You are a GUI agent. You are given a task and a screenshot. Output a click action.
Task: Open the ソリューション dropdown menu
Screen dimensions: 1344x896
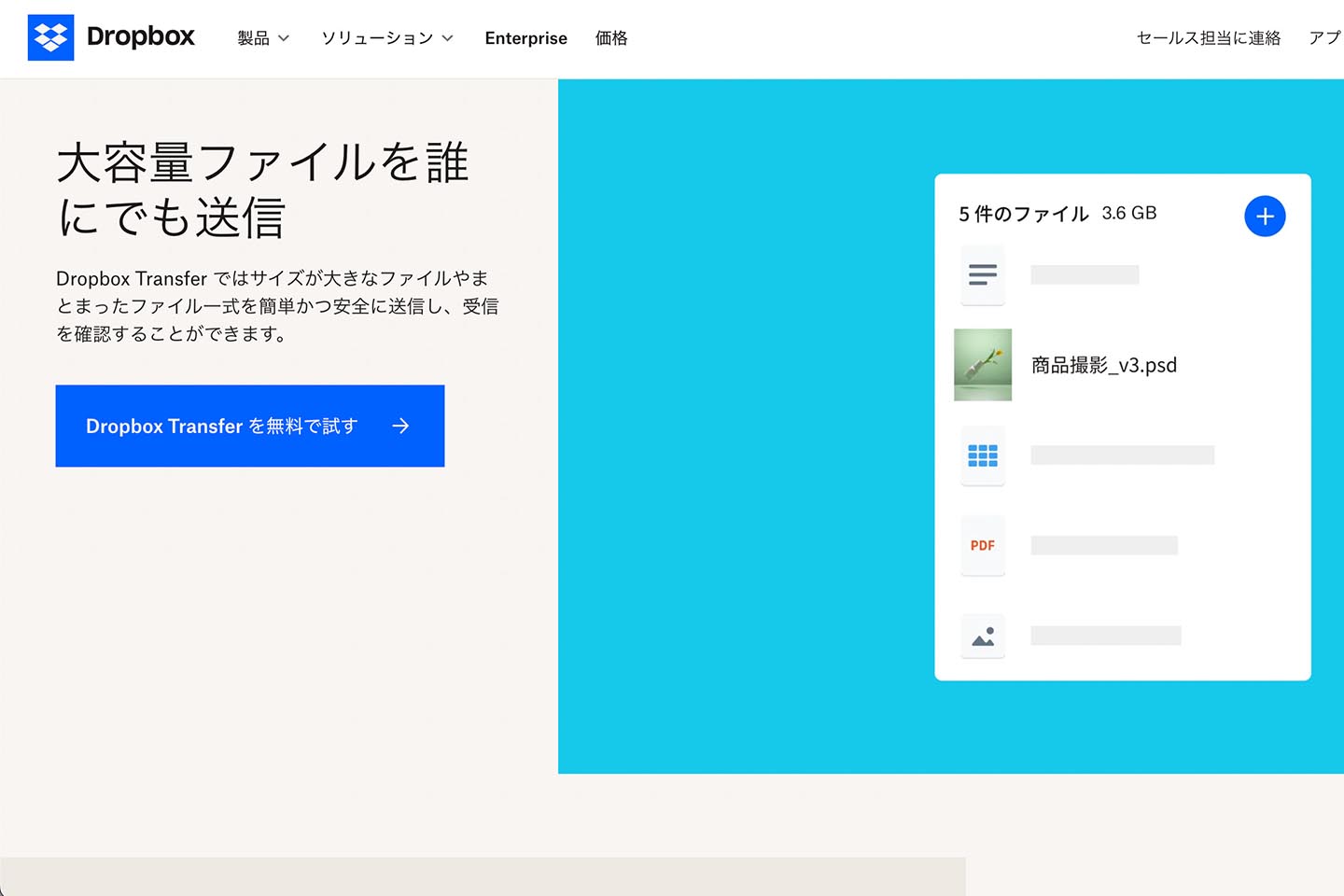point(376,38)
